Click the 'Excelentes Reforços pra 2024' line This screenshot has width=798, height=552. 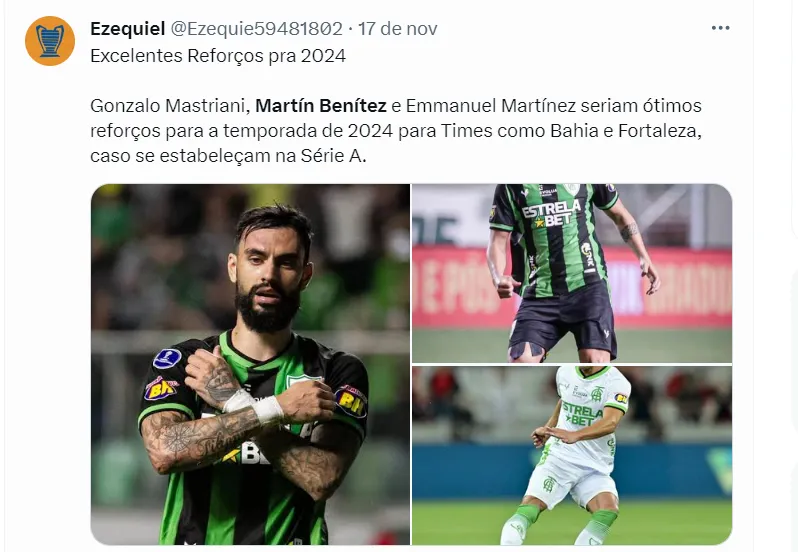[x=218, y=55]
